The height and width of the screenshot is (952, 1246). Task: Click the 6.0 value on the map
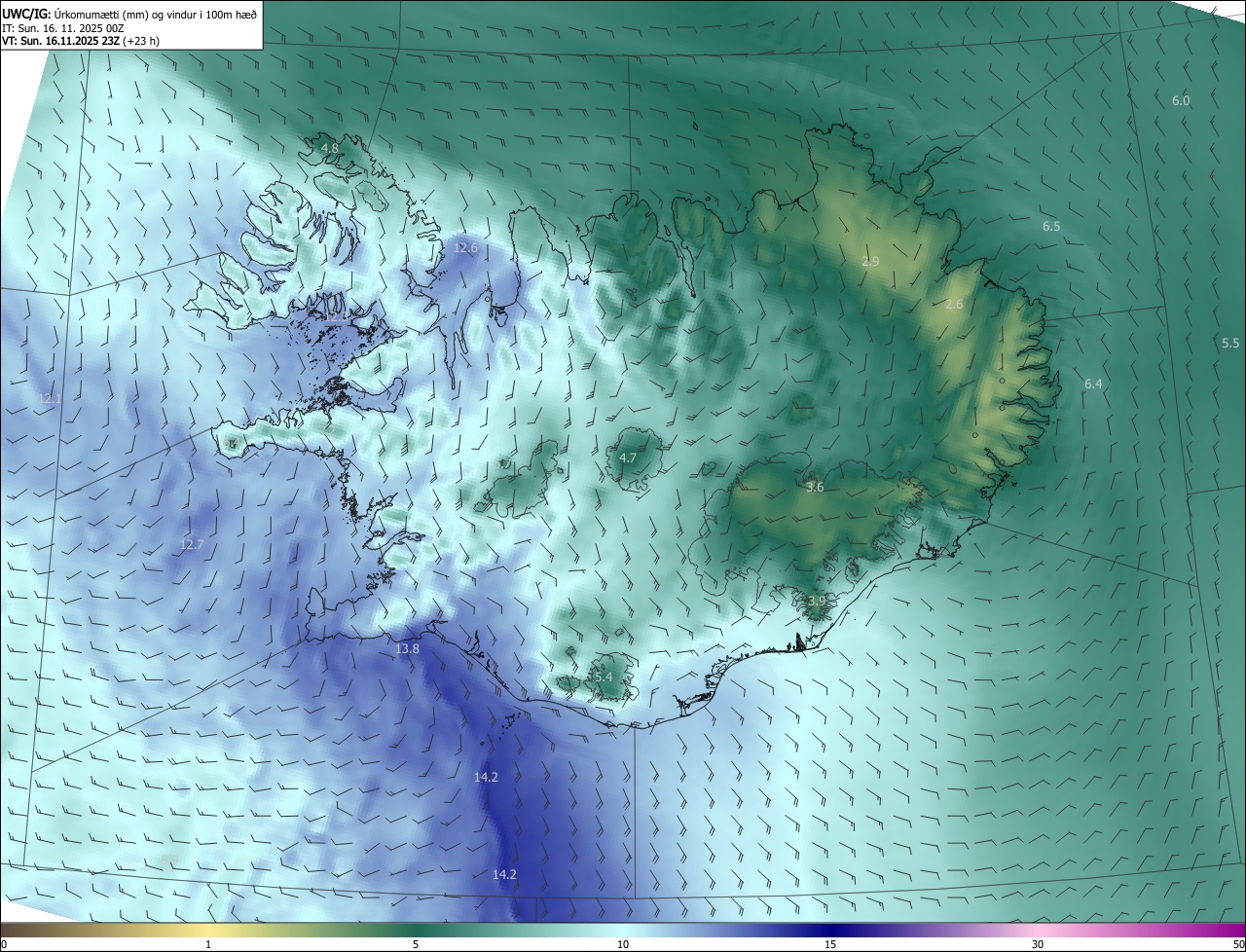1181,101
